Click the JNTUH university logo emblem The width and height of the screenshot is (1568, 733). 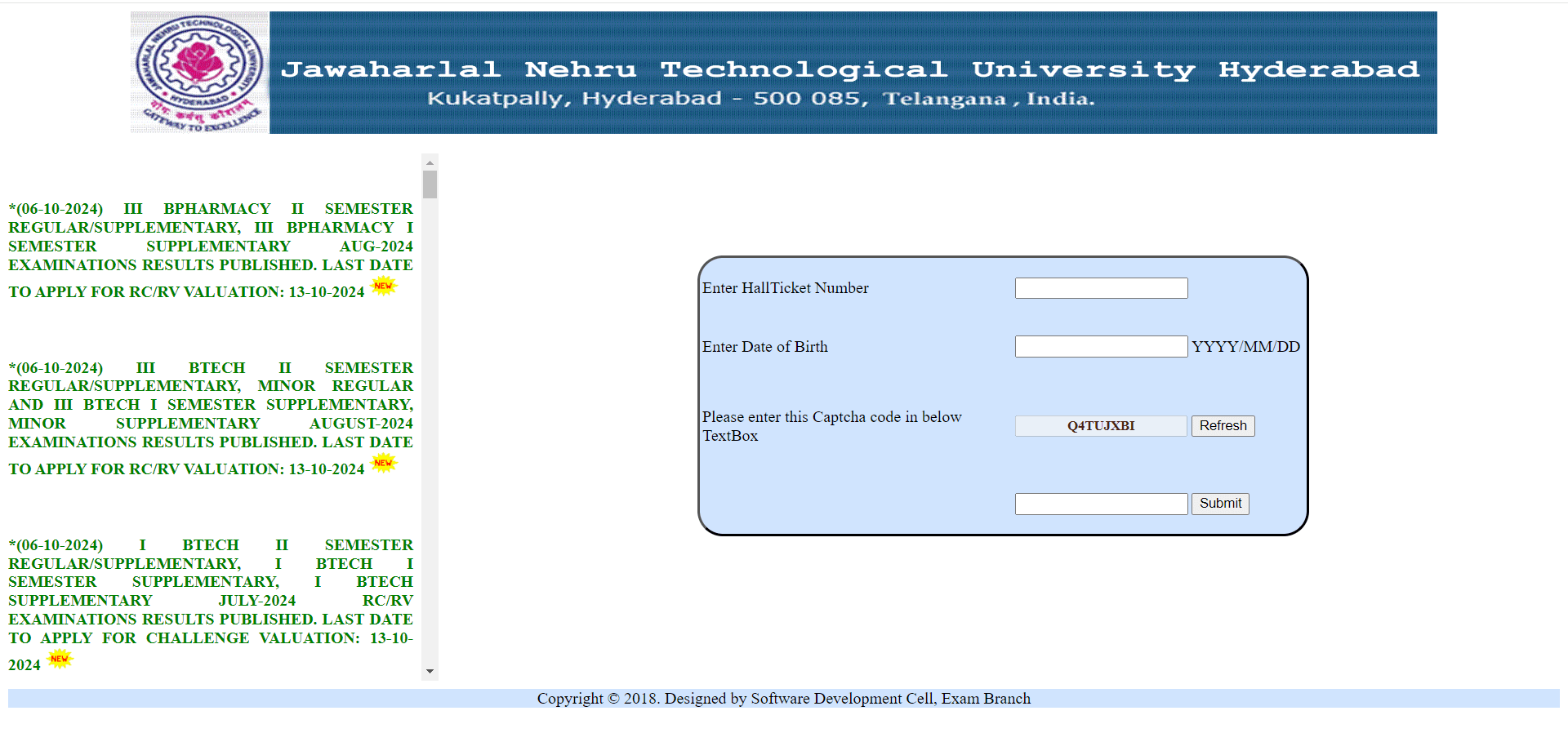tap(200, 73)
